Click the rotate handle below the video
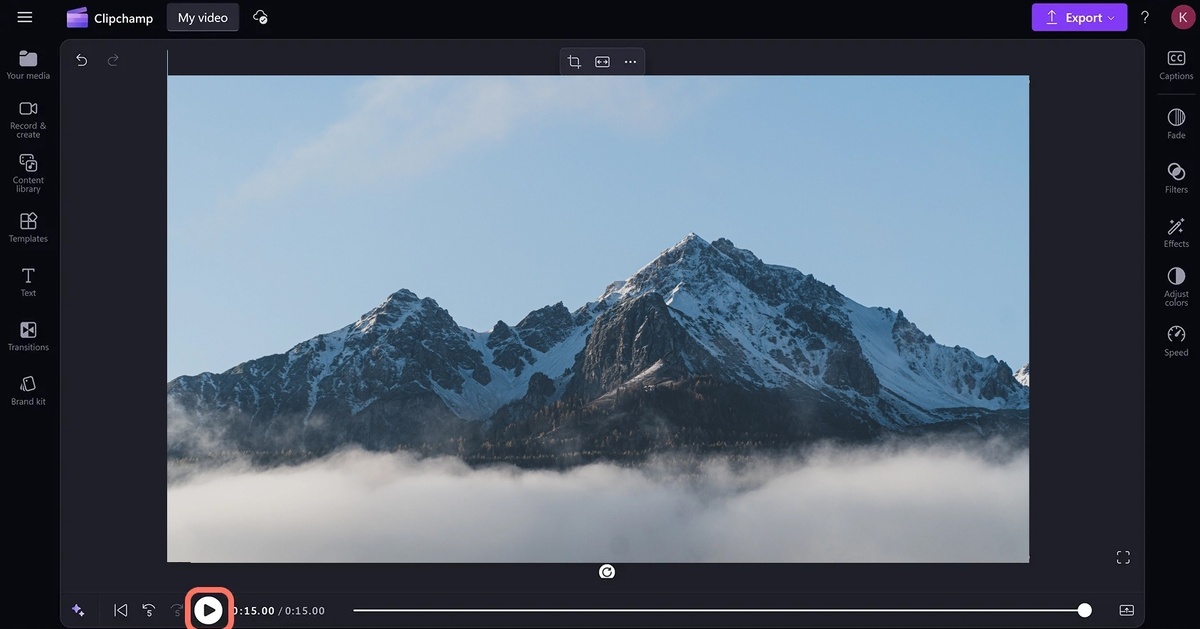This screenshot has height=629, width=1200. tap(607, 572)
